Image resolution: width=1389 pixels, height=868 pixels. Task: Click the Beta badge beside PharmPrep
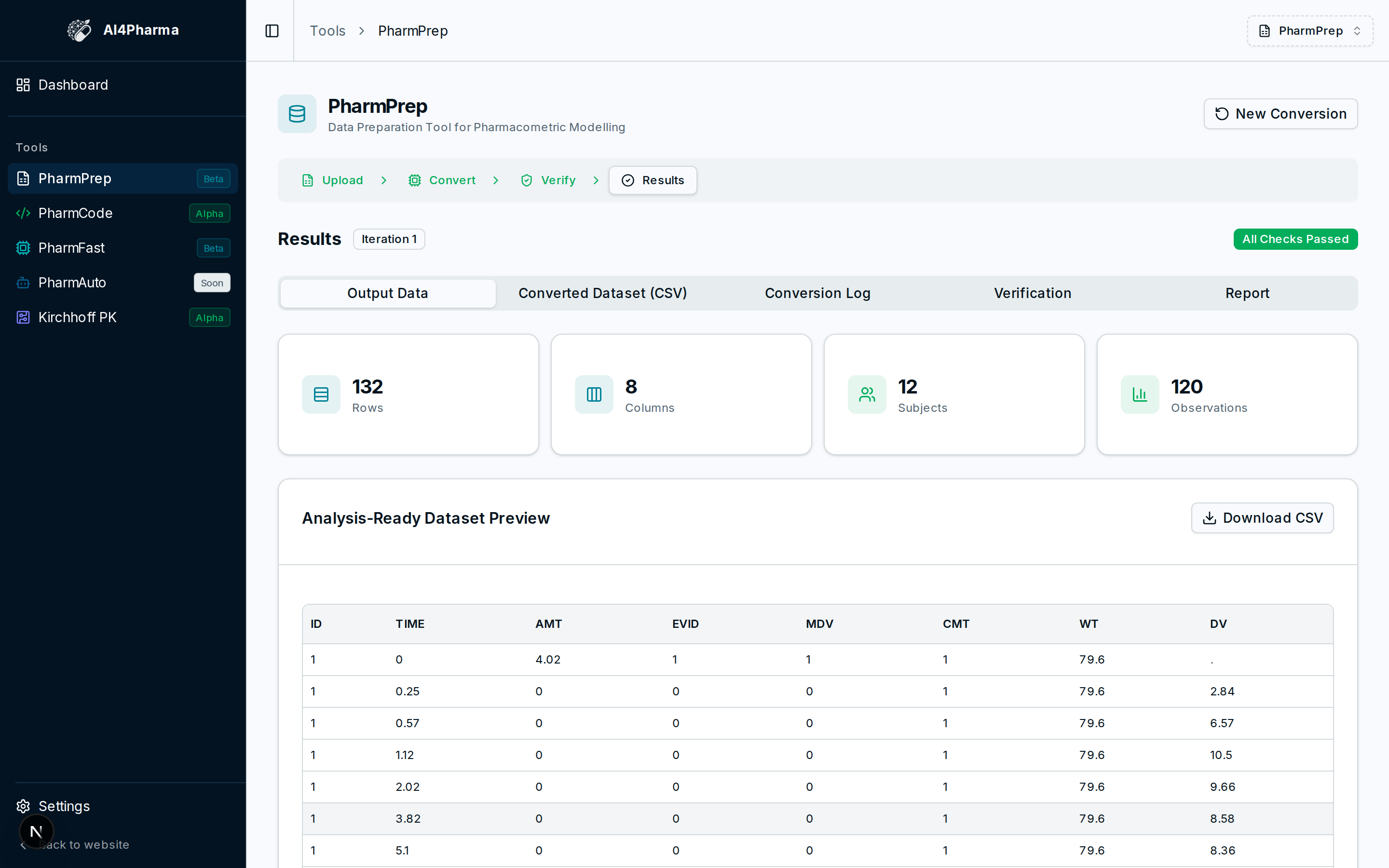(214, 178)
